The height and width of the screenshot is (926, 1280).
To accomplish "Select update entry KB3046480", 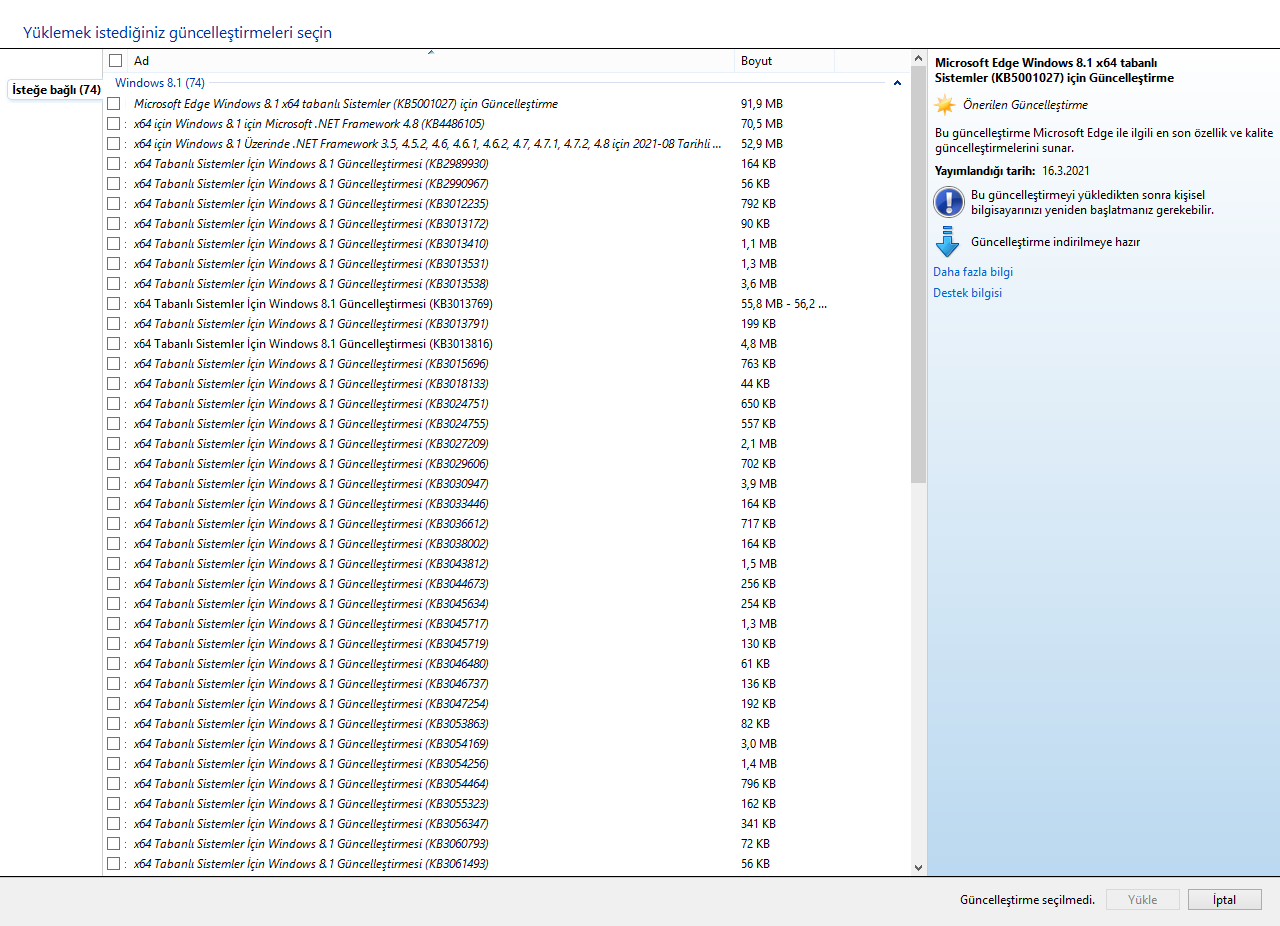I will click(311, 664).
